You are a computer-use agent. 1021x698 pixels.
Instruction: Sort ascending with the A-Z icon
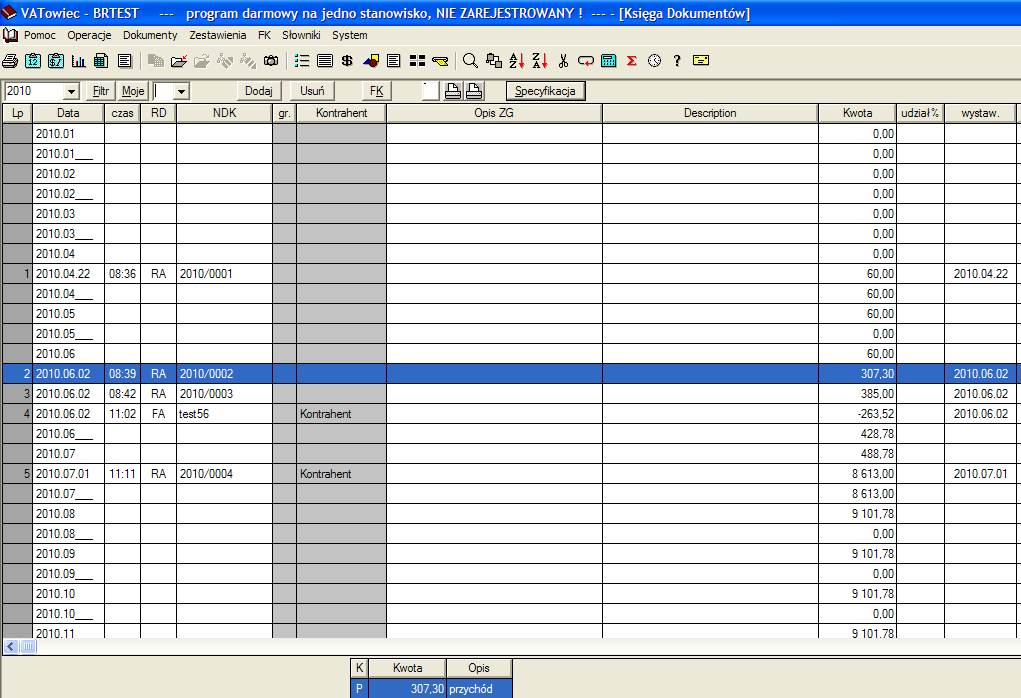point(517,61)
